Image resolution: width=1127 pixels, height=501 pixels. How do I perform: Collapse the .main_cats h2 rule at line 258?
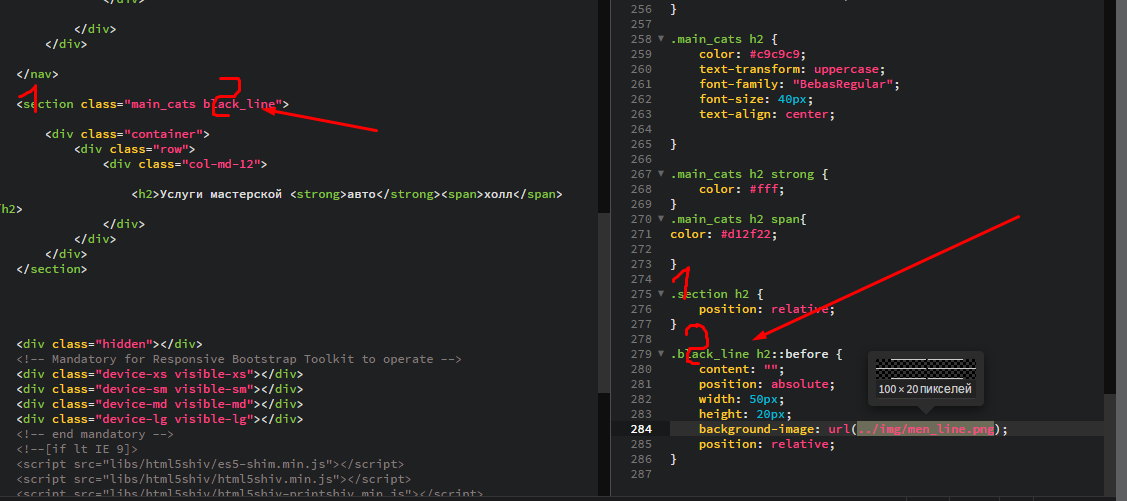(661, 39)
